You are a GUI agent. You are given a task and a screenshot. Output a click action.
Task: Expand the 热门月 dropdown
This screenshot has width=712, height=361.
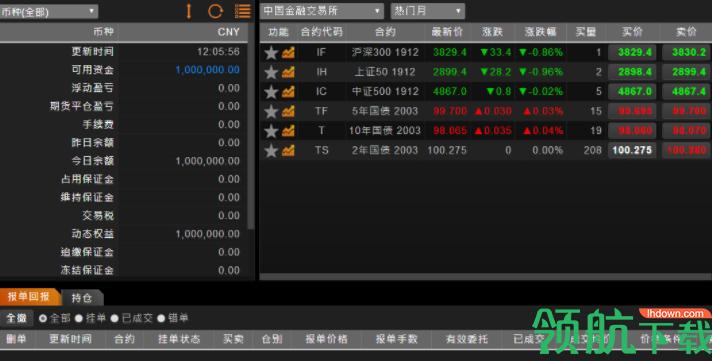pos(428,11)
